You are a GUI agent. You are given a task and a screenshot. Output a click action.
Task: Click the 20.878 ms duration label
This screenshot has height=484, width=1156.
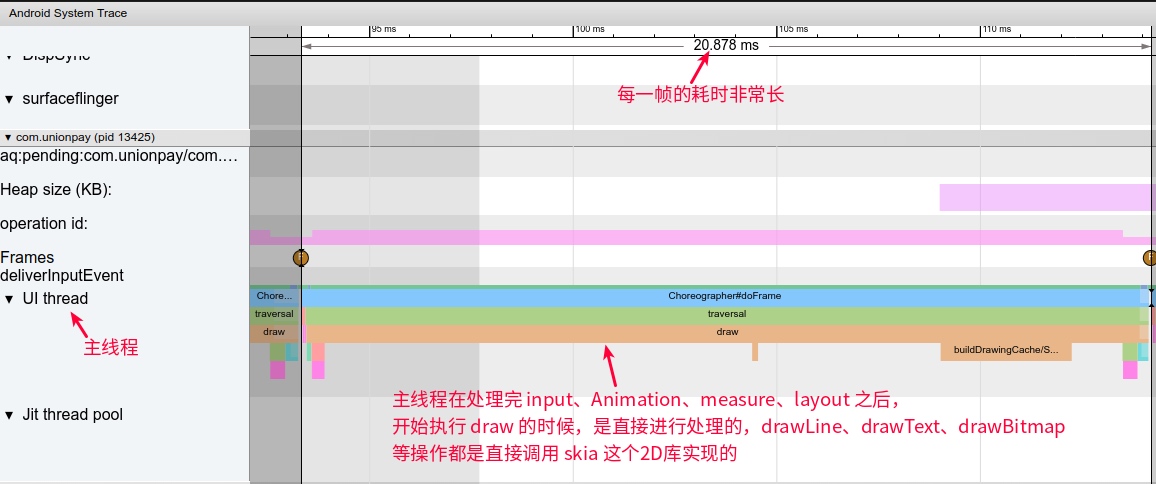click(x=726, y=46)
